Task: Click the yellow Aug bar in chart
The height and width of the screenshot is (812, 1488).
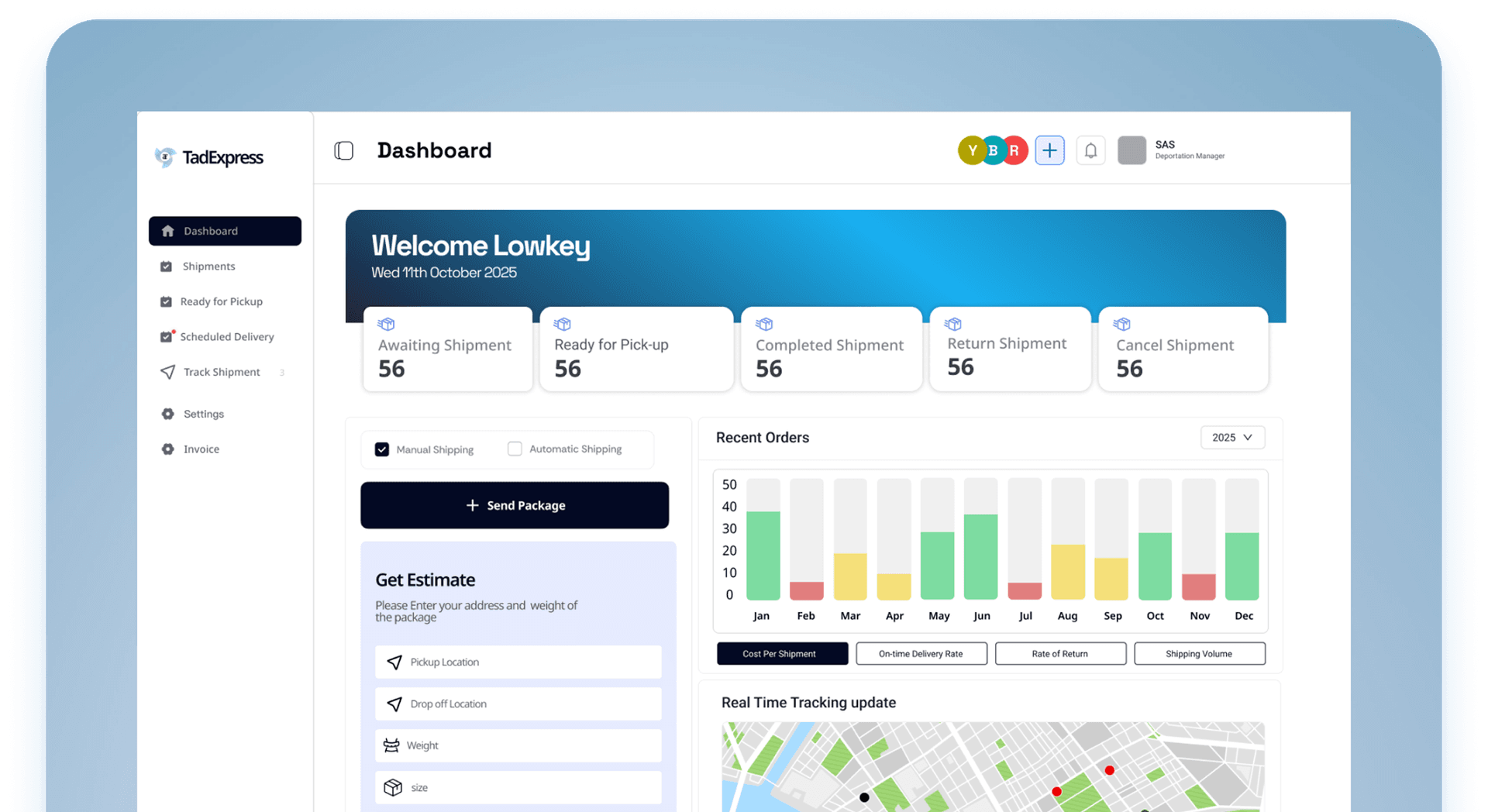Action: (x=1068, y=572)
